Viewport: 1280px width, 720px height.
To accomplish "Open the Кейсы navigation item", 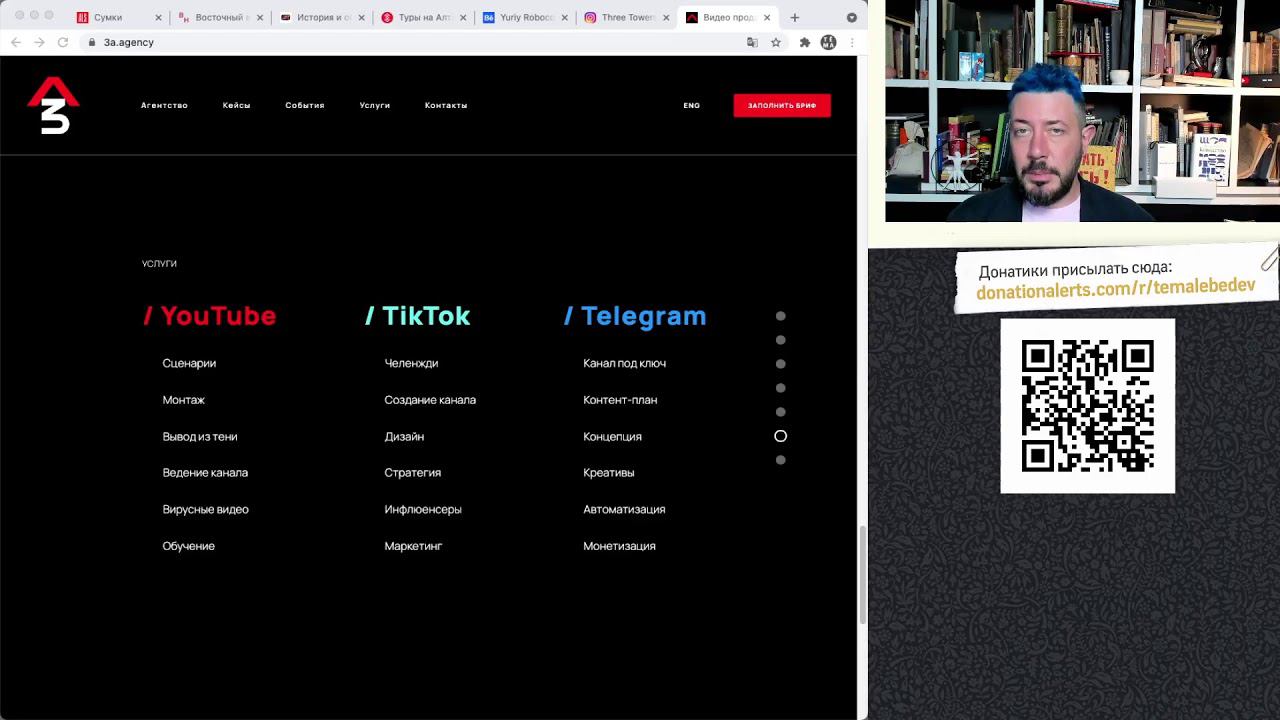I will click(x=236, y=105).
